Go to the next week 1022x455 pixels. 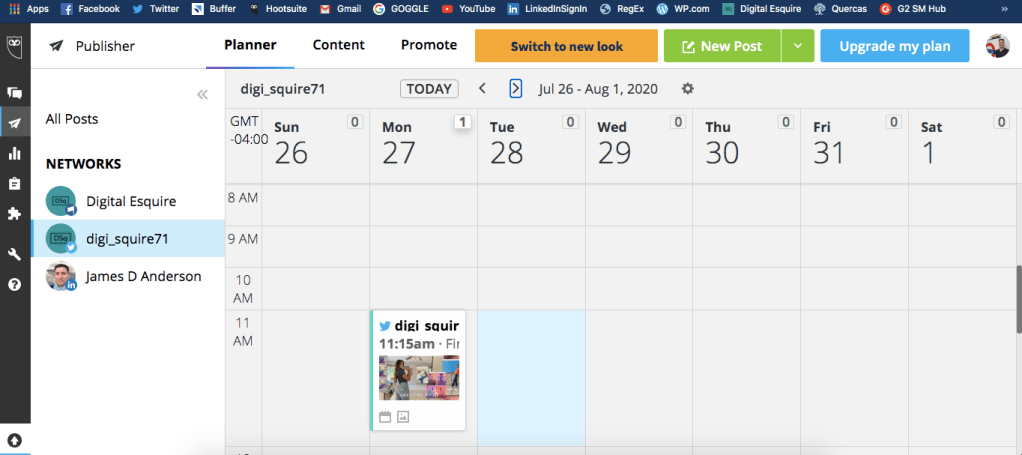pyautogui.click(x=515, y=88)
